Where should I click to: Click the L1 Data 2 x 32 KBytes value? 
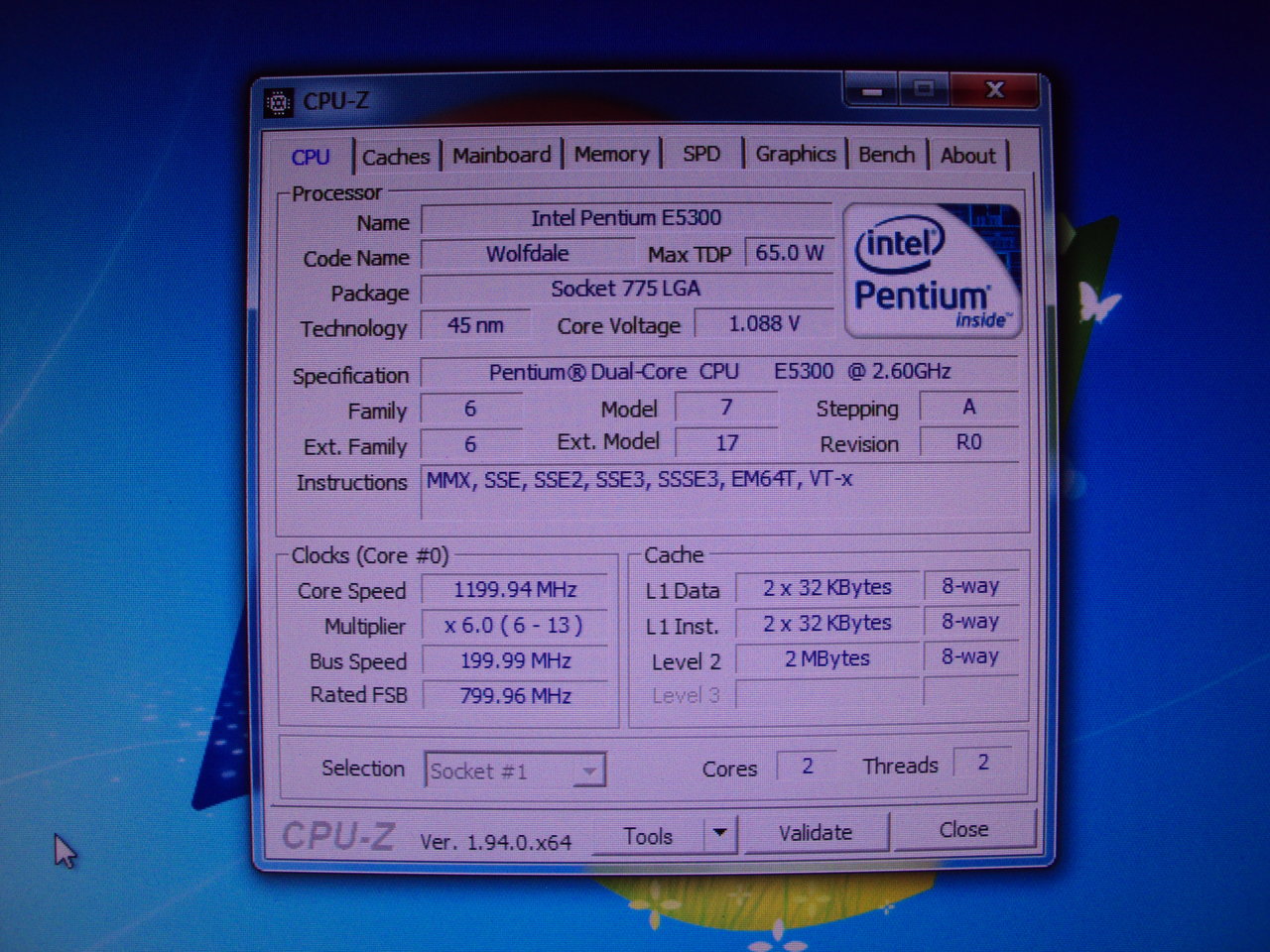pyautogui.click(x=826, y=588)
